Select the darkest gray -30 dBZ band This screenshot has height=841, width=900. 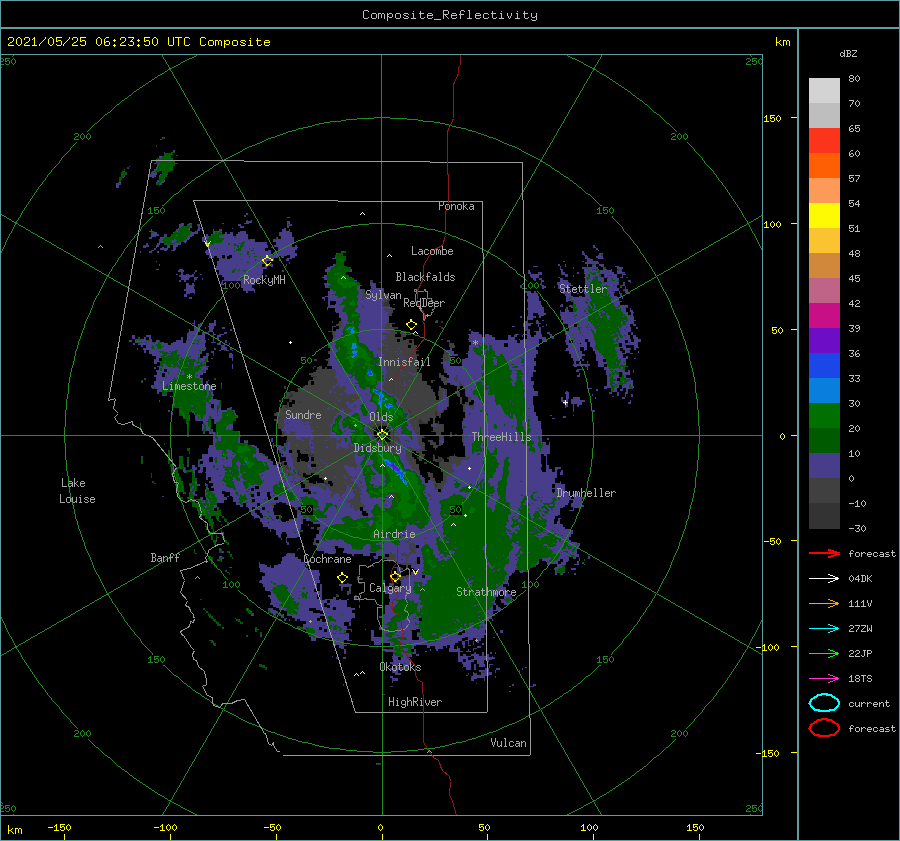point(824,516)
